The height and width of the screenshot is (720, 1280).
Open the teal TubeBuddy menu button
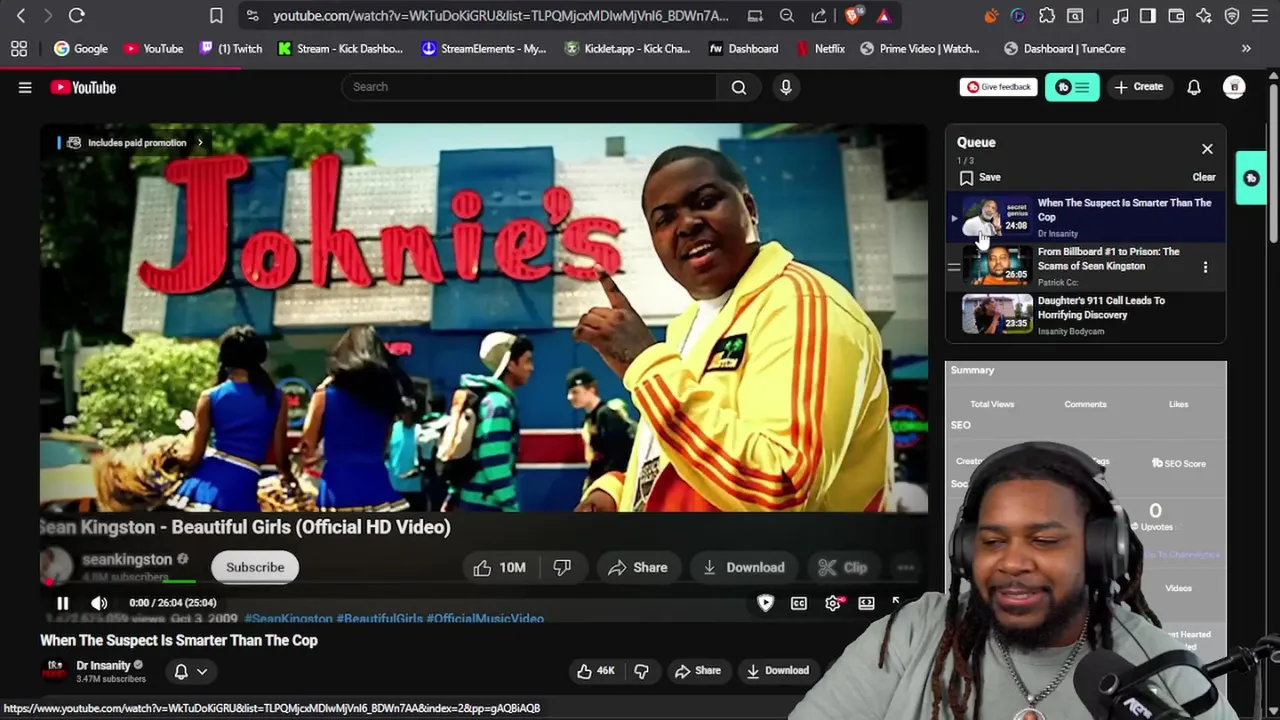(x=1072, y=88)
